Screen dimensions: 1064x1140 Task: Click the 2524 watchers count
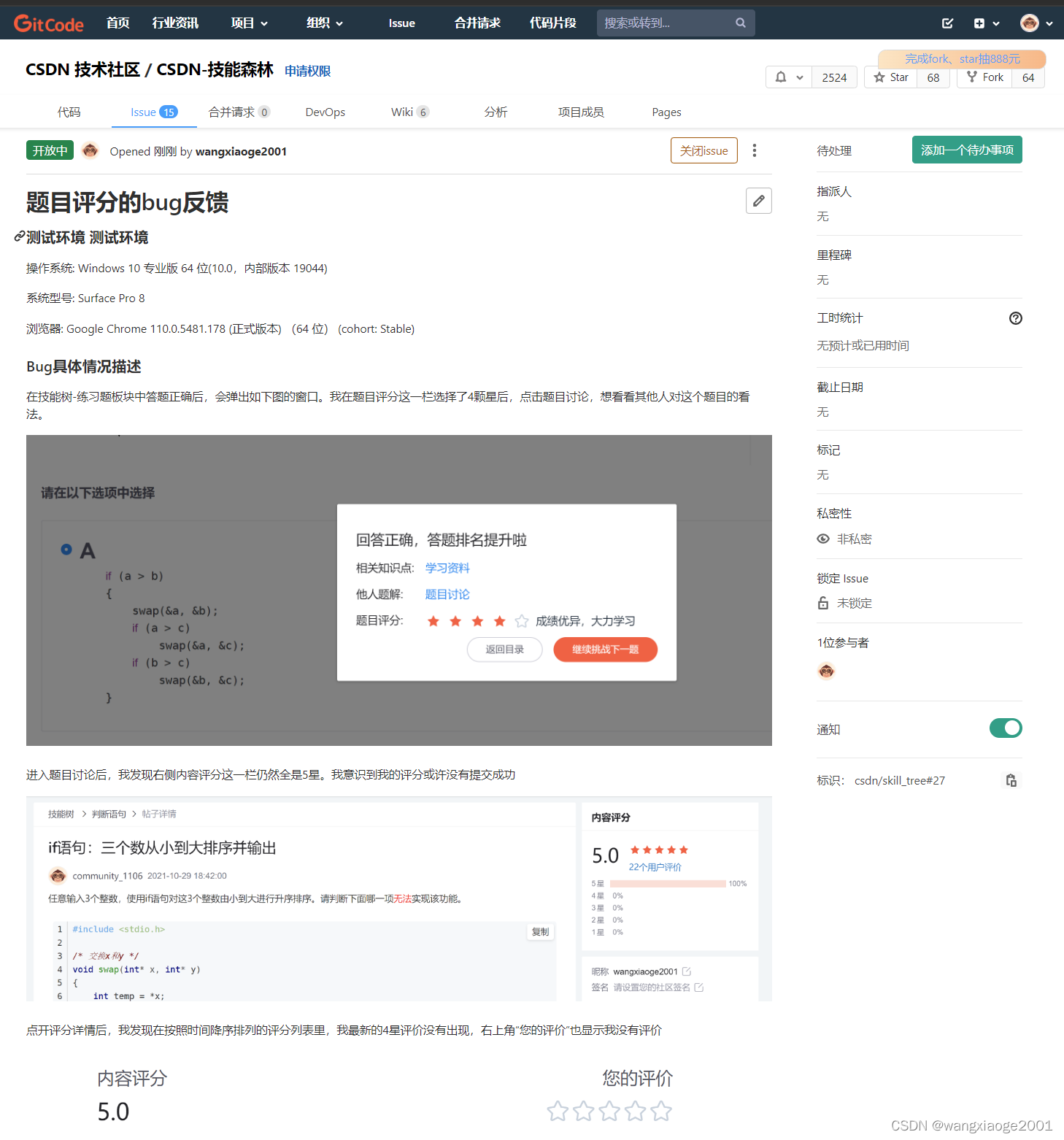click(834, 77)
